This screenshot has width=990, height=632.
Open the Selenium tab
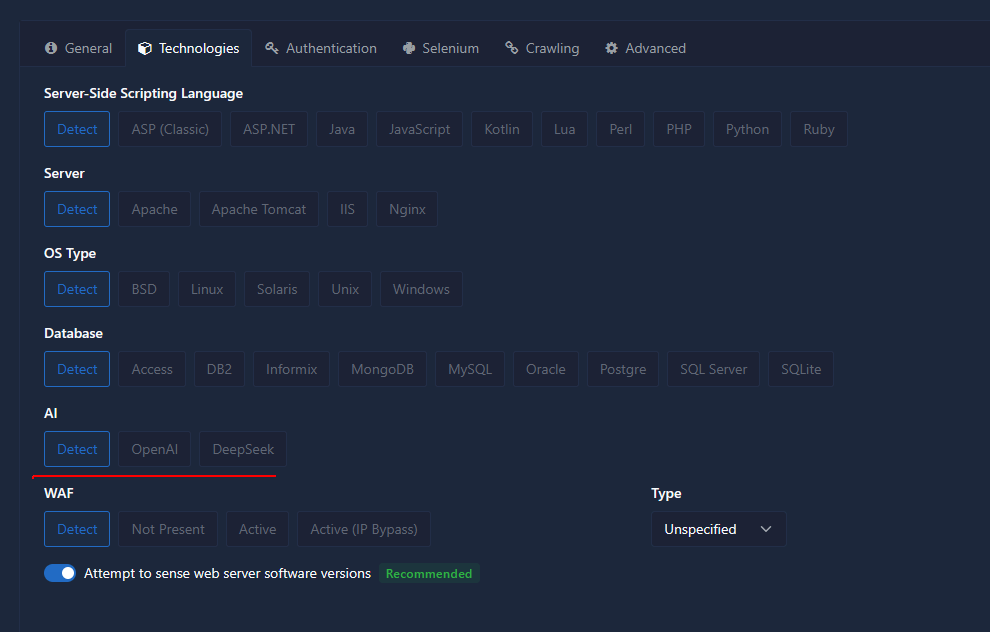(441, 48)
